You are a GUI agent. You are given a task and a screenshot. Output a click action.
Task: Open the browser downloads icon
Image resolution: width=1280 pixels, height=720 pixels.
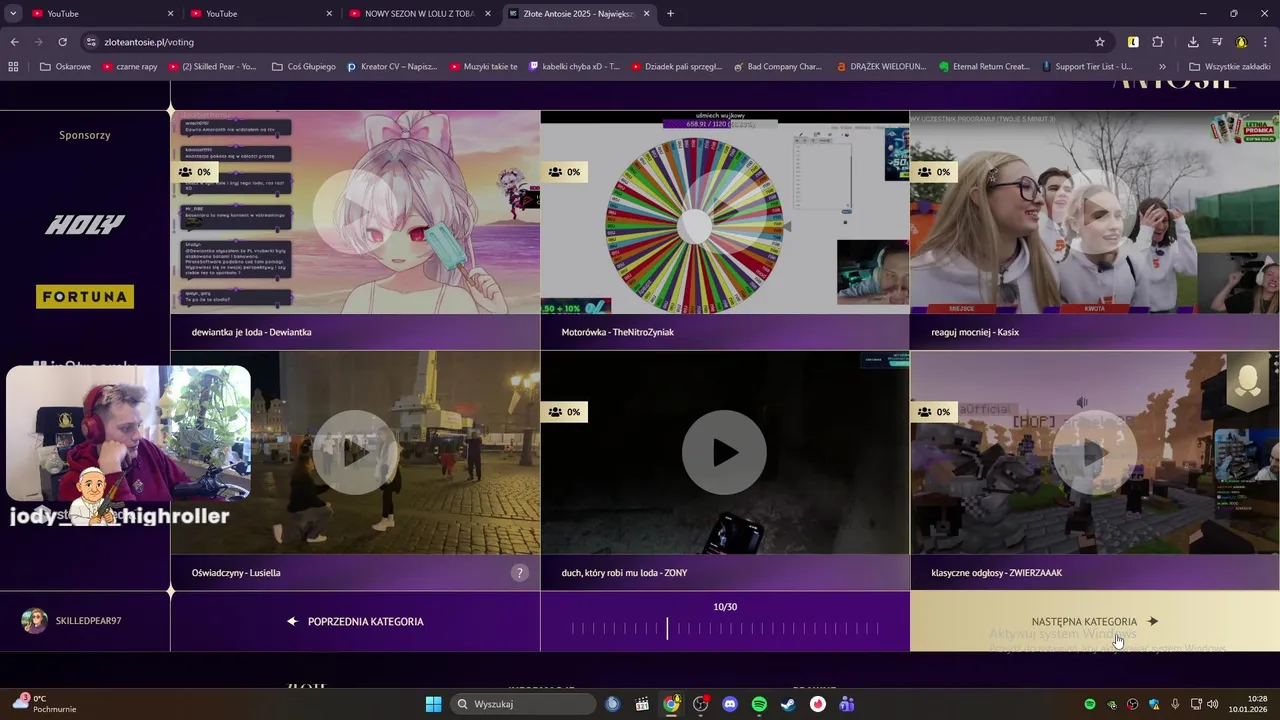coord(1193,42)
